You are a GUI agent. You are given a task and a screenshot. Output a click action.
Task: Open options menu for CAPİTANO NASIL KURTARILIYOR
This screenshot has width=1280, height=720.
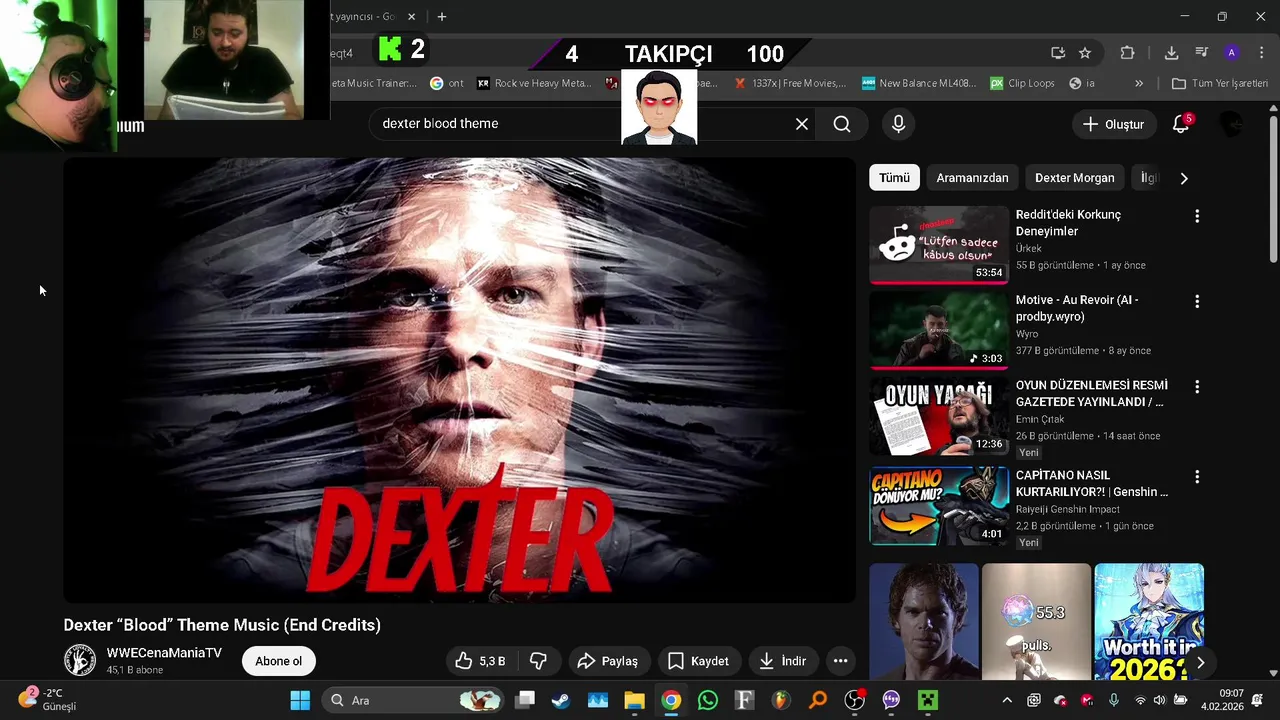1197,477
